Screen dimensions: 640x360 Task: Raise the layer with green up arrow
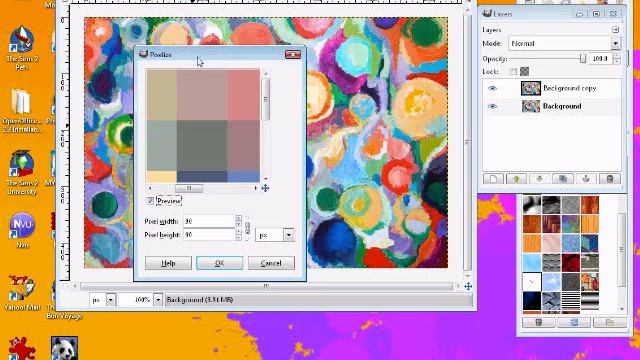point(516,179)
